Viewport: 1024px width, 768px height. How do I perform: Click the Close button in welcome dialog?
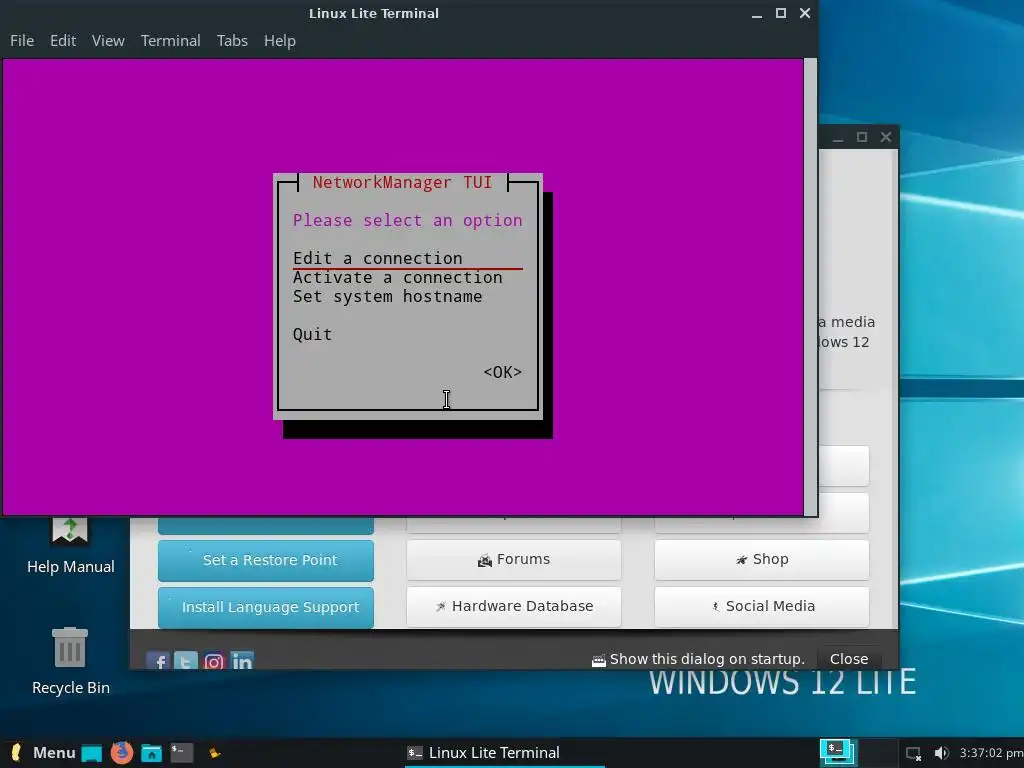point(849,659)
